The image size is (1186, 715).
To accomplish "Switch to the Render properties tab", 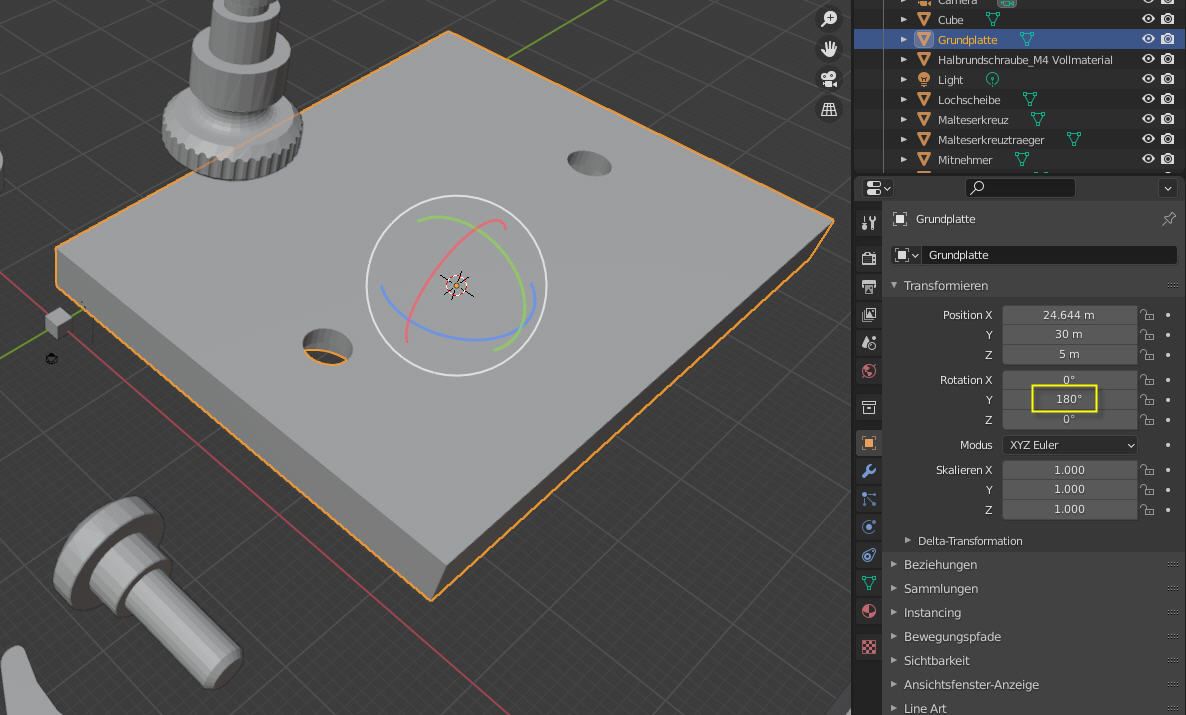I will pyautogui.click(x=869, y=258).
